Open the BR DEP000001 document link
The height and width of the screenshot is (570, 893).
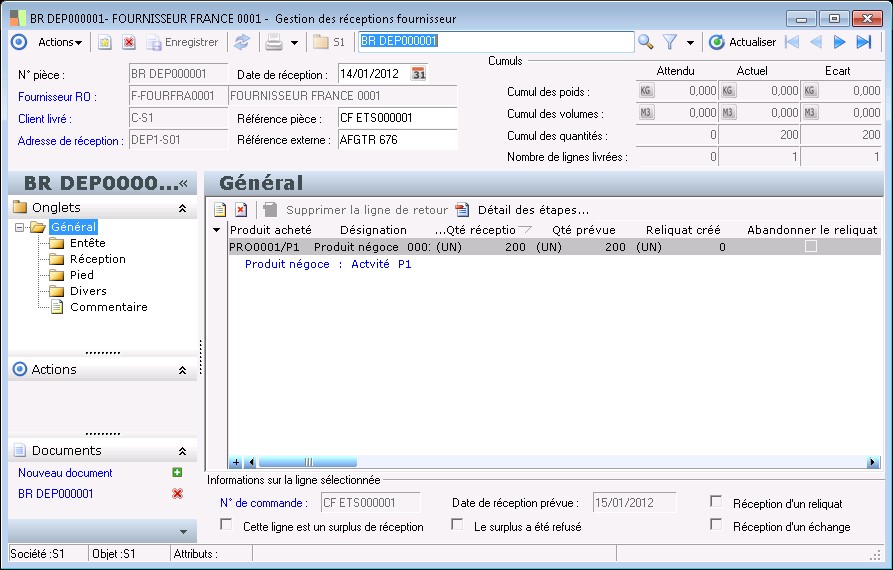point(55,494)
